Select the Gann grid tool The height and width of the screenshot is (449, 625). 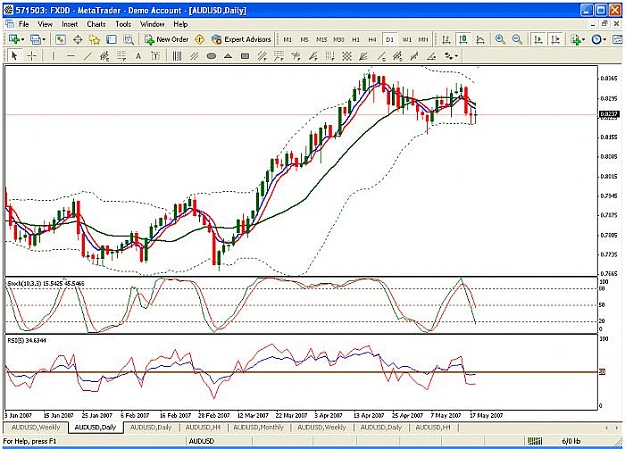[x=347, y=56]
